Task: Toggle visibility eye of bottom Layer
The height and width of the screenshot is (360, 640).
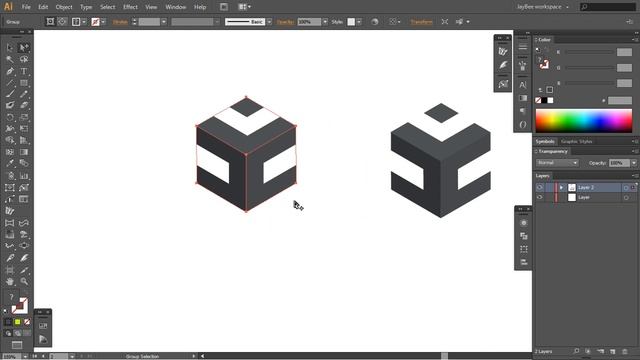Action: click(x=540, y=198)
